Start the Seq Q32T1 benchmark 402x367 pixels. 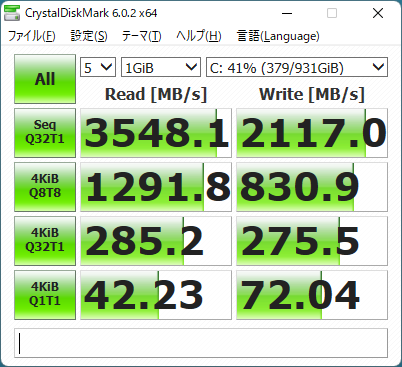click(45, 133)
